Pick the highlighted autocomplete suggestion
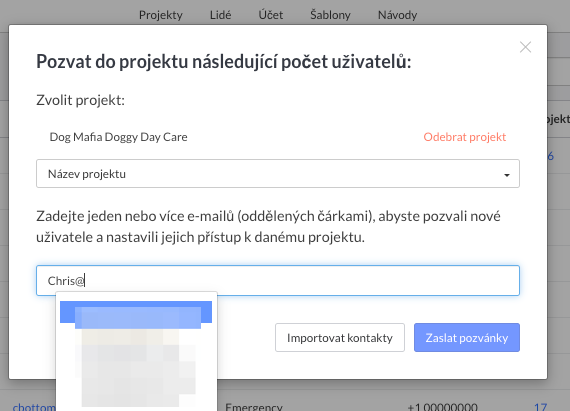The image size is (570, 411). 136,312
